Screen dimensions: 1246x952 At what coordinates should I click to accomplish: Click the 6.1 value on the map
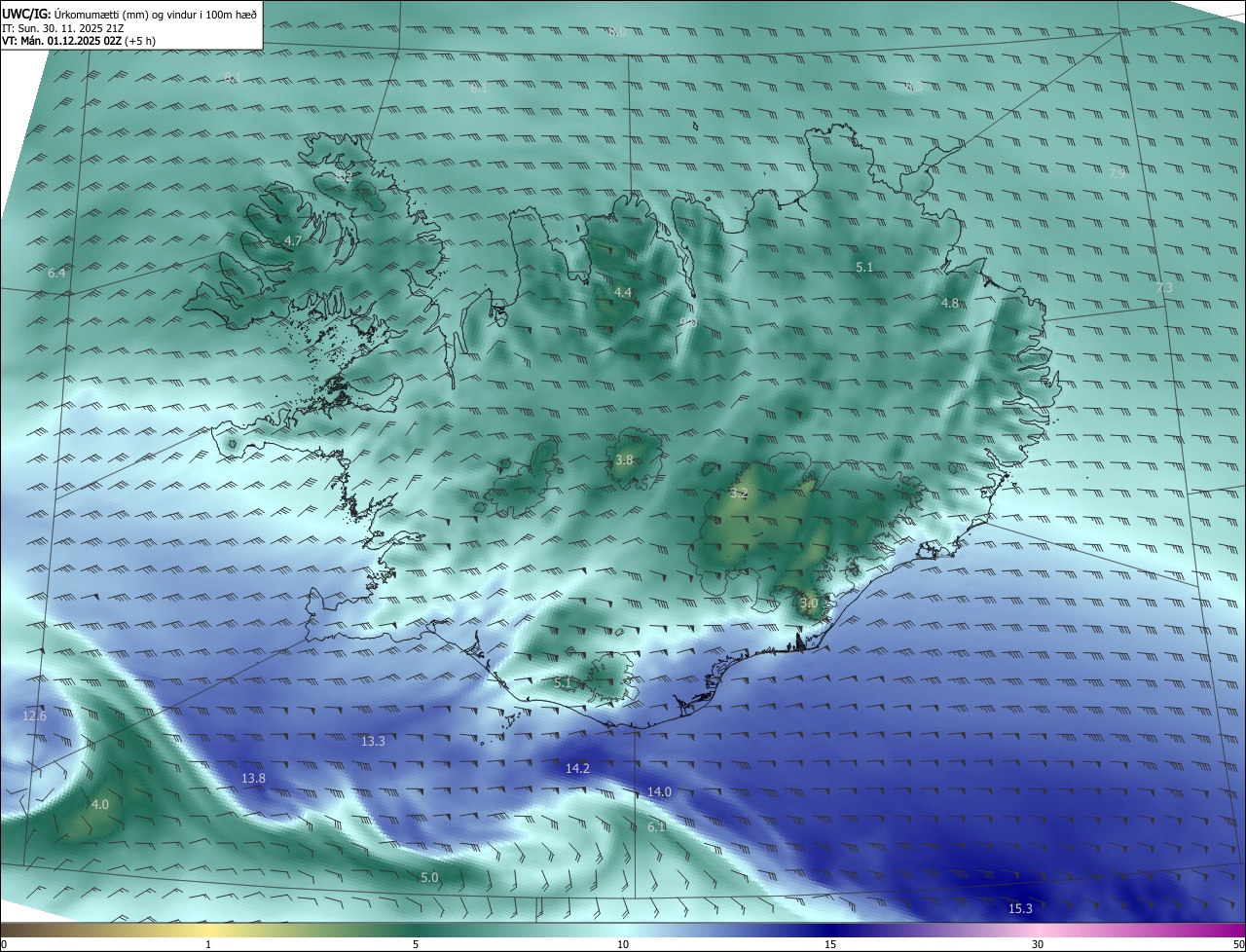coord(656,827)
